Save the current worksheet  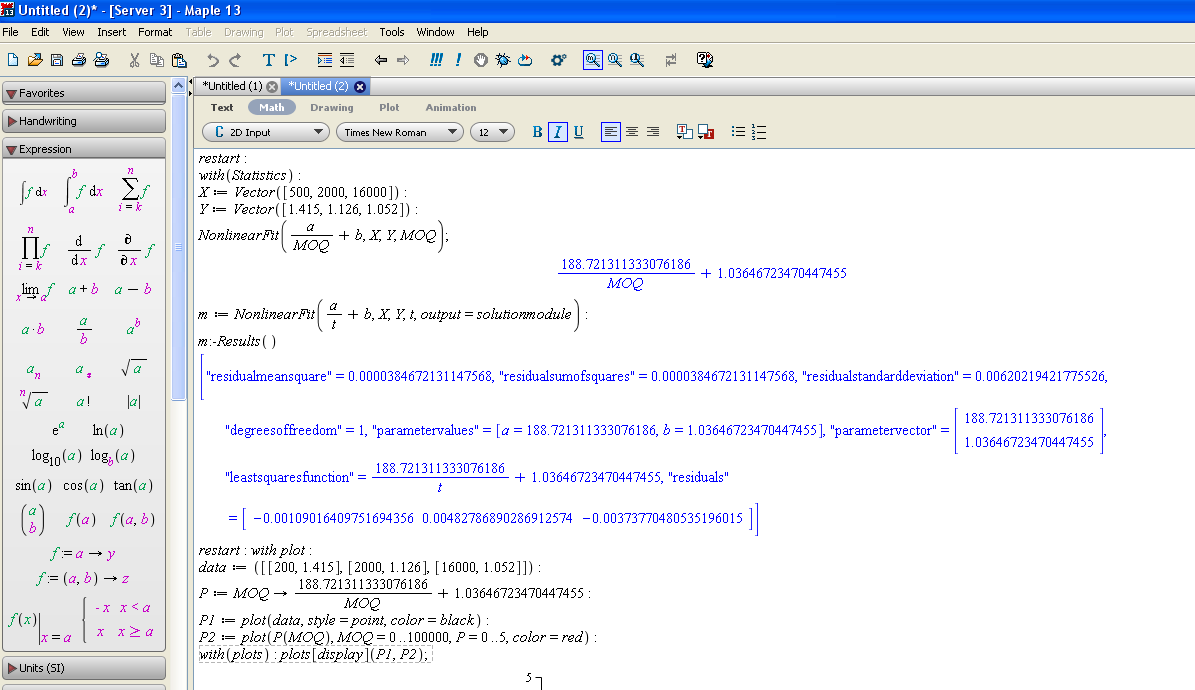pyautogui.click(x=56, y=60)
